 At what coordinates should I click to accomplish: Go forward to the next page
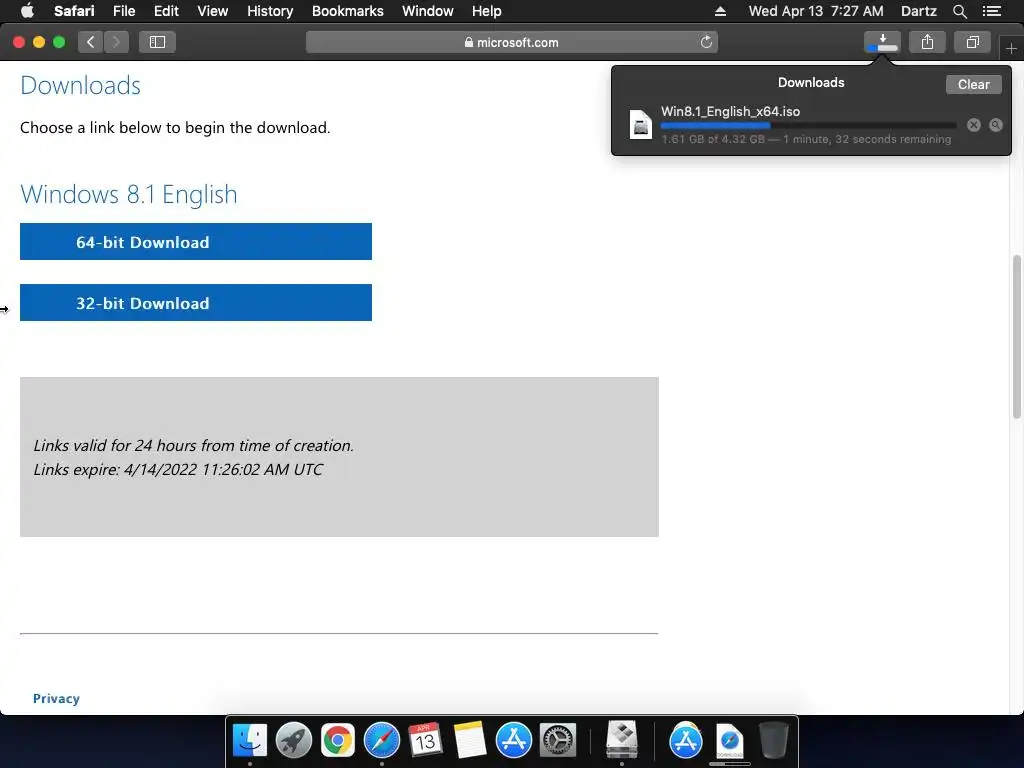click(116, 42)
